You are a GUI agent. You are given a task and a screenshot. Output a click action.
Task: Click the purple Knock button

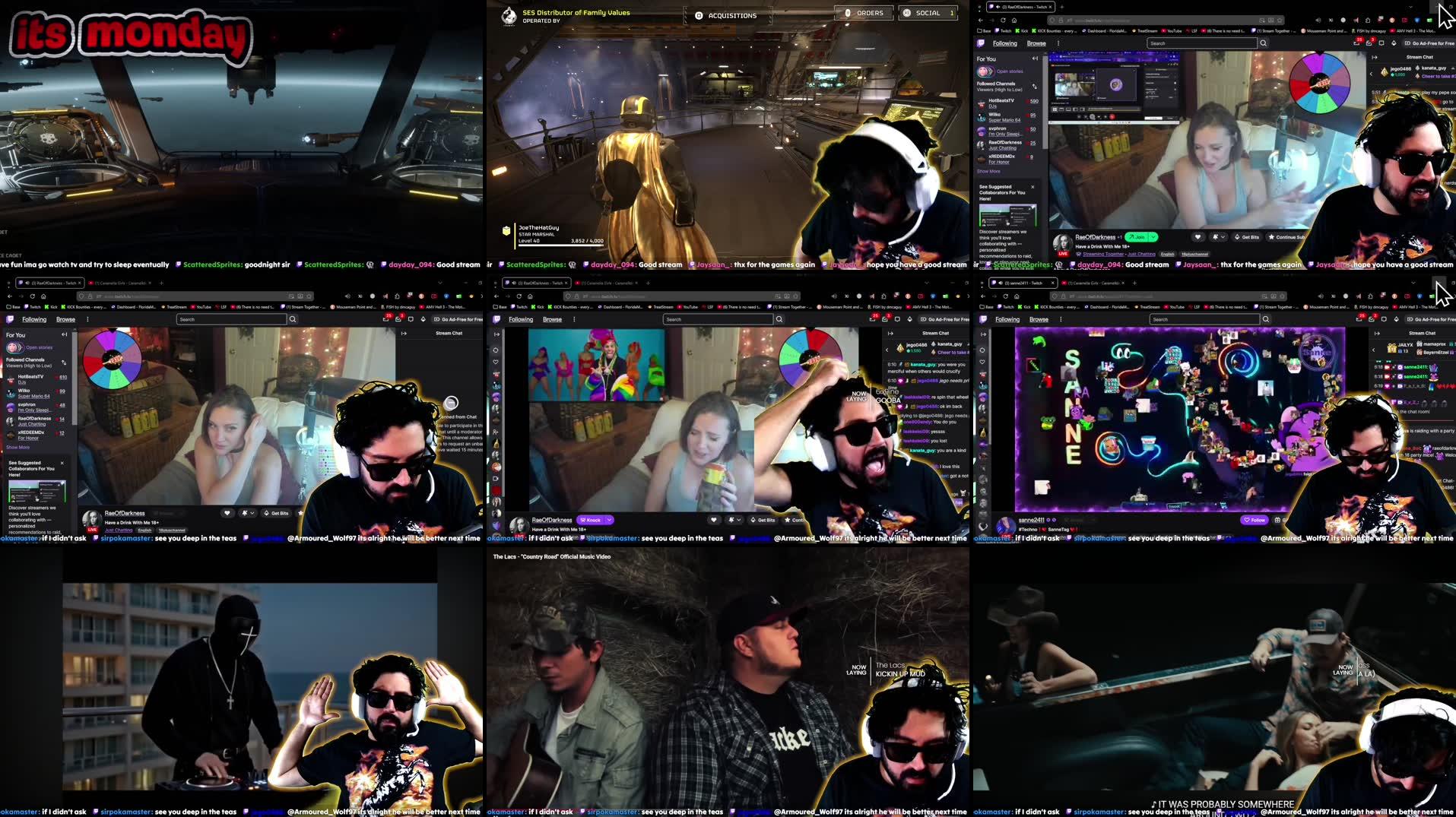(590, 520)
